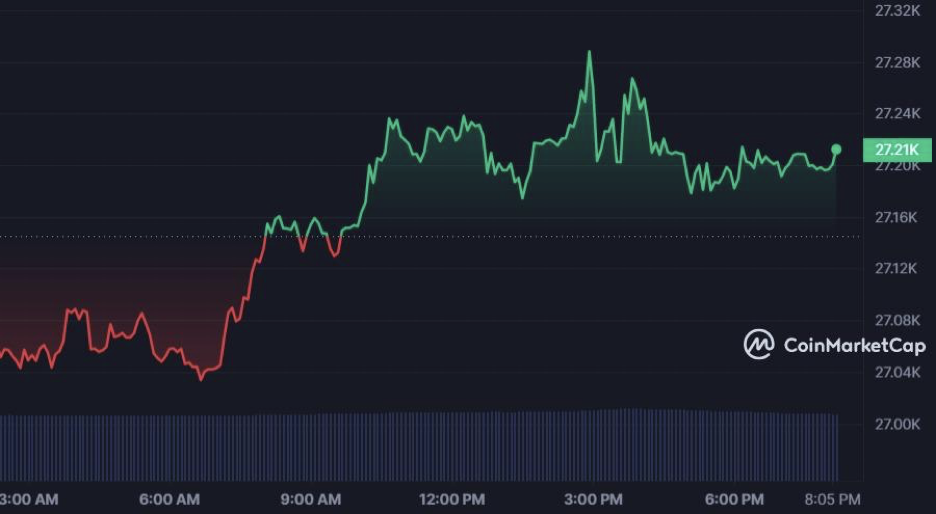
Task: Click the 3:00 AM time axis label
Action: (x=29, y=499)
